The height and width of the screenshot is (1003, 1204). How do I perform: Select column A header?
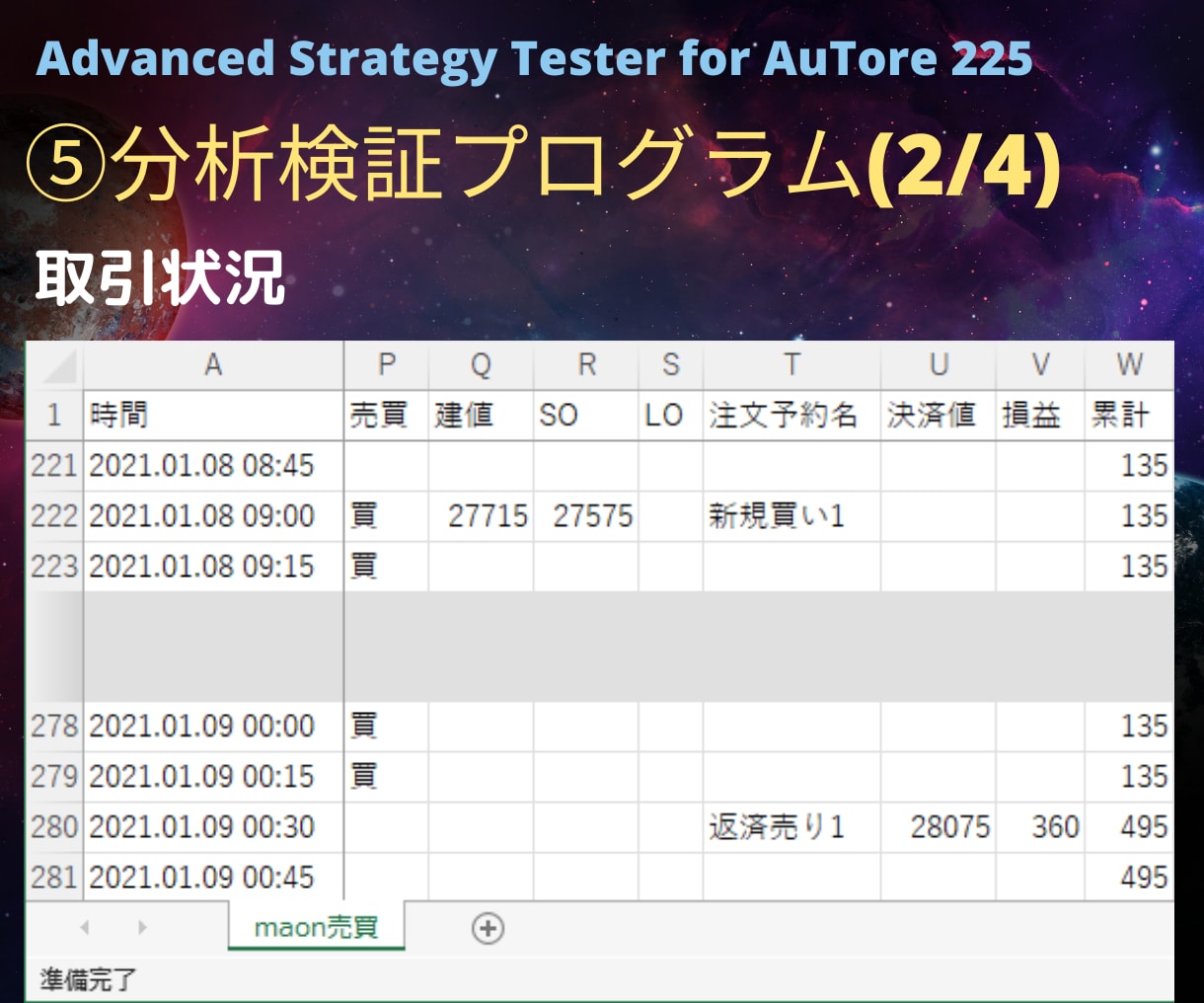point(213,366)
